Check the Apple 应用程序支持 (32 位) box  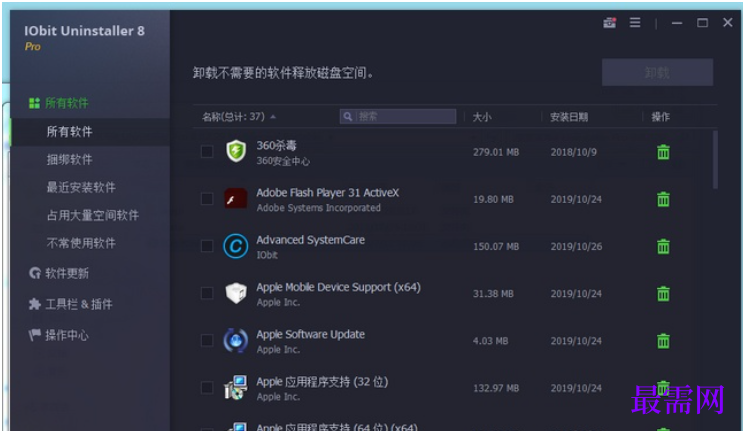pos(207,387)
